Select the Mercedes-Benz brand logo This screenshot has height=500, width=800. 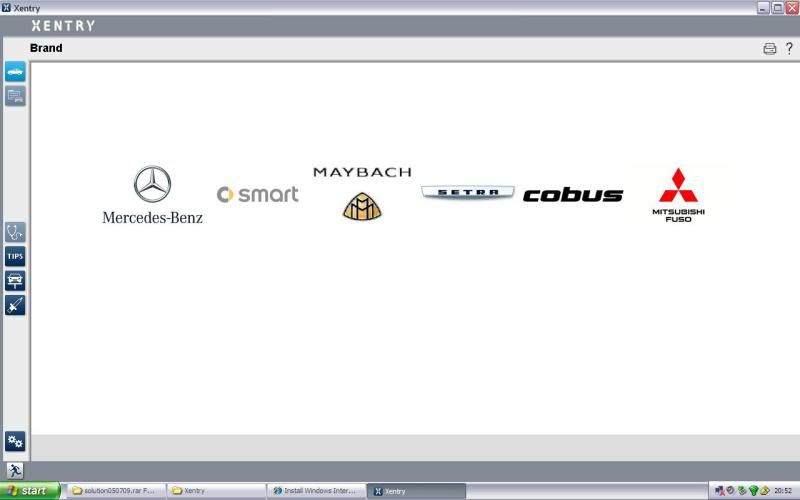coord(152,195)
